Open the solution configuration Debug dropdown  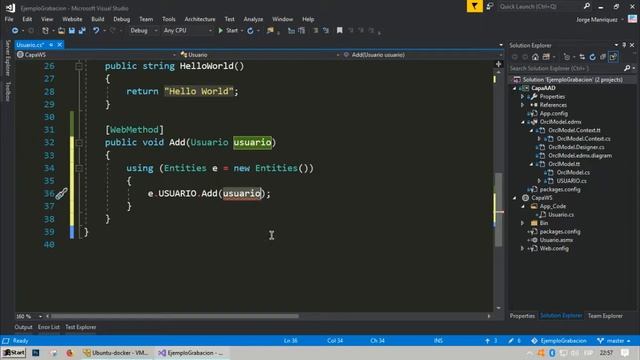click(144, 31)
